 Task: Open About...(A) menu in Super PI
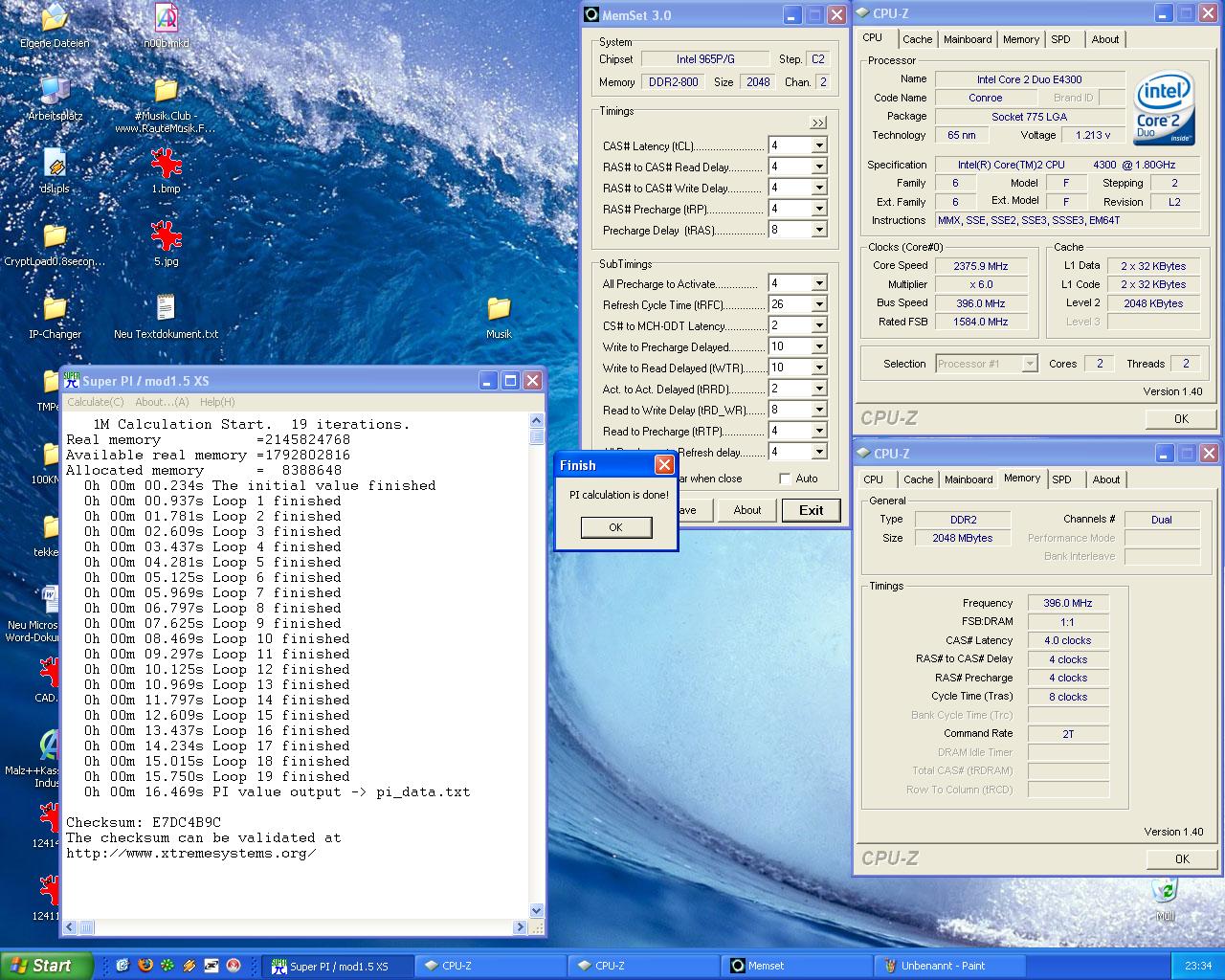coord(162,402)
